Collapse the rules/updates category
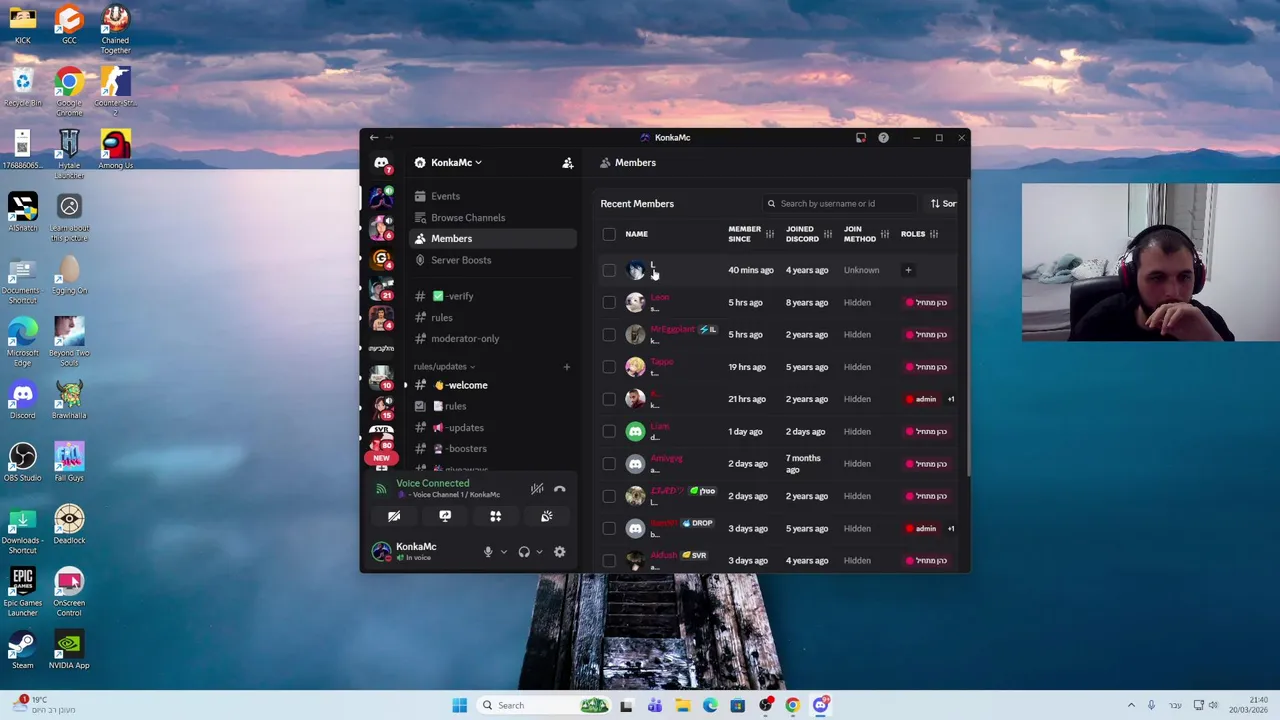The image size is (1280, 720). click(x=444, y=367)
